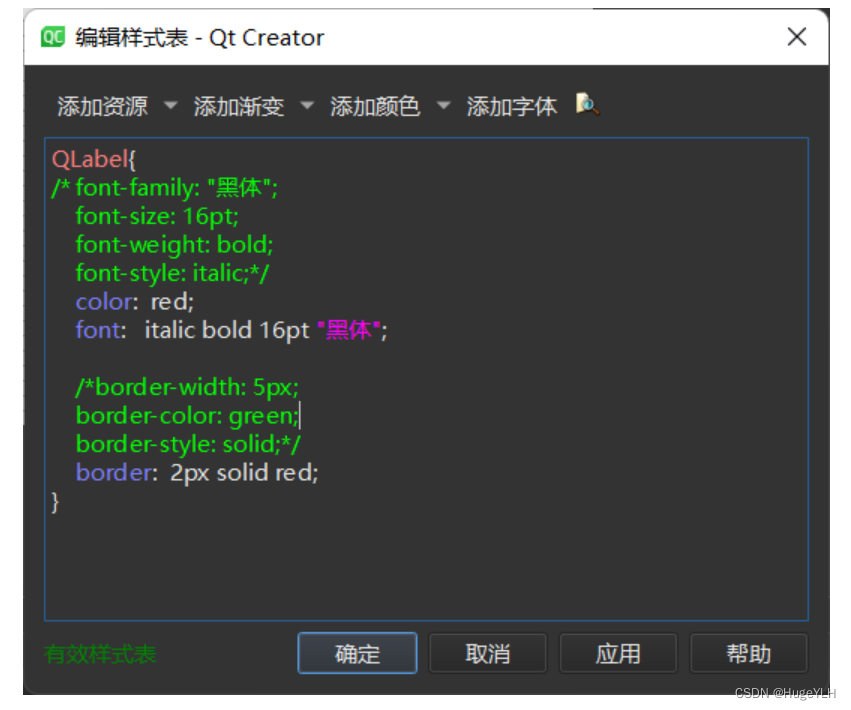The image size is (851, 710).
Task: Open help via the 帮助 button
Action: tap(749, 653)
